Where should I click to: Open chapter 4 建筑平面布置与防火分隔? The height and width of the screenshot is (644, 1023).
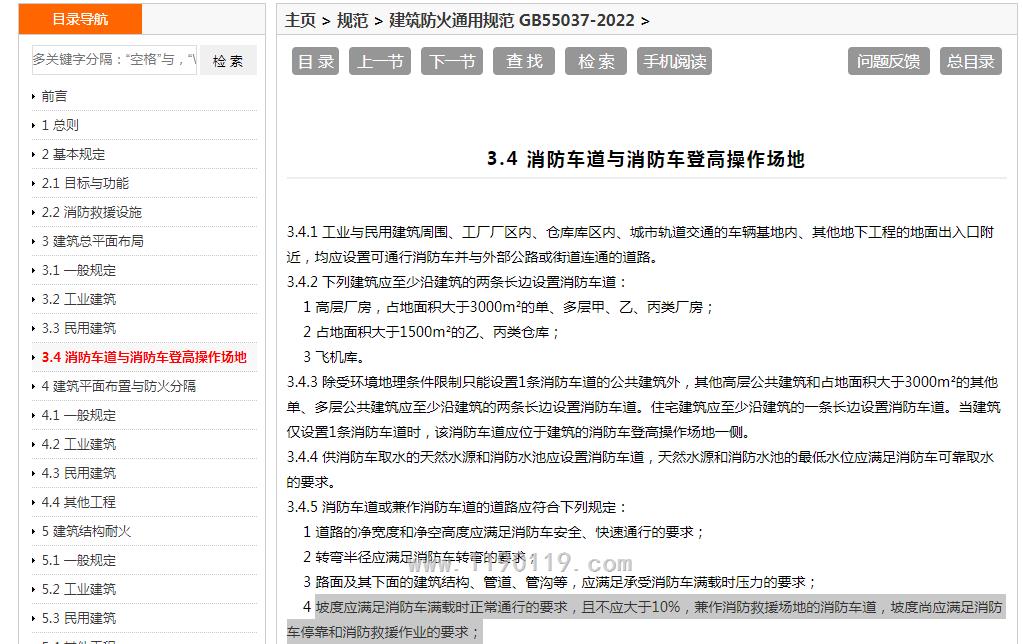[x=119, y=386]
